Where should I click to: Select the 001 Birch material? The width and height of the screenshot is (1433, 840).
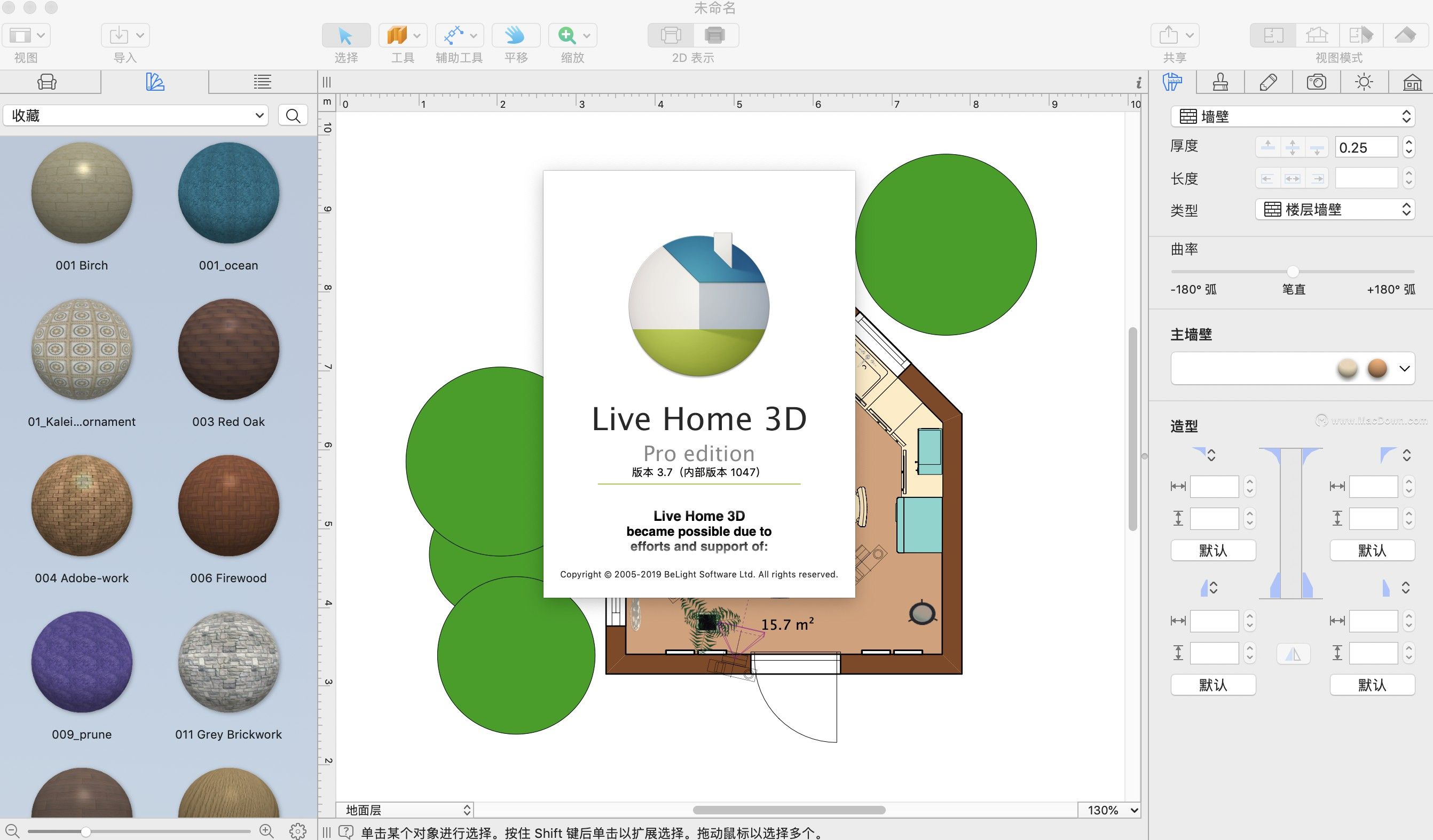[82, 193]
